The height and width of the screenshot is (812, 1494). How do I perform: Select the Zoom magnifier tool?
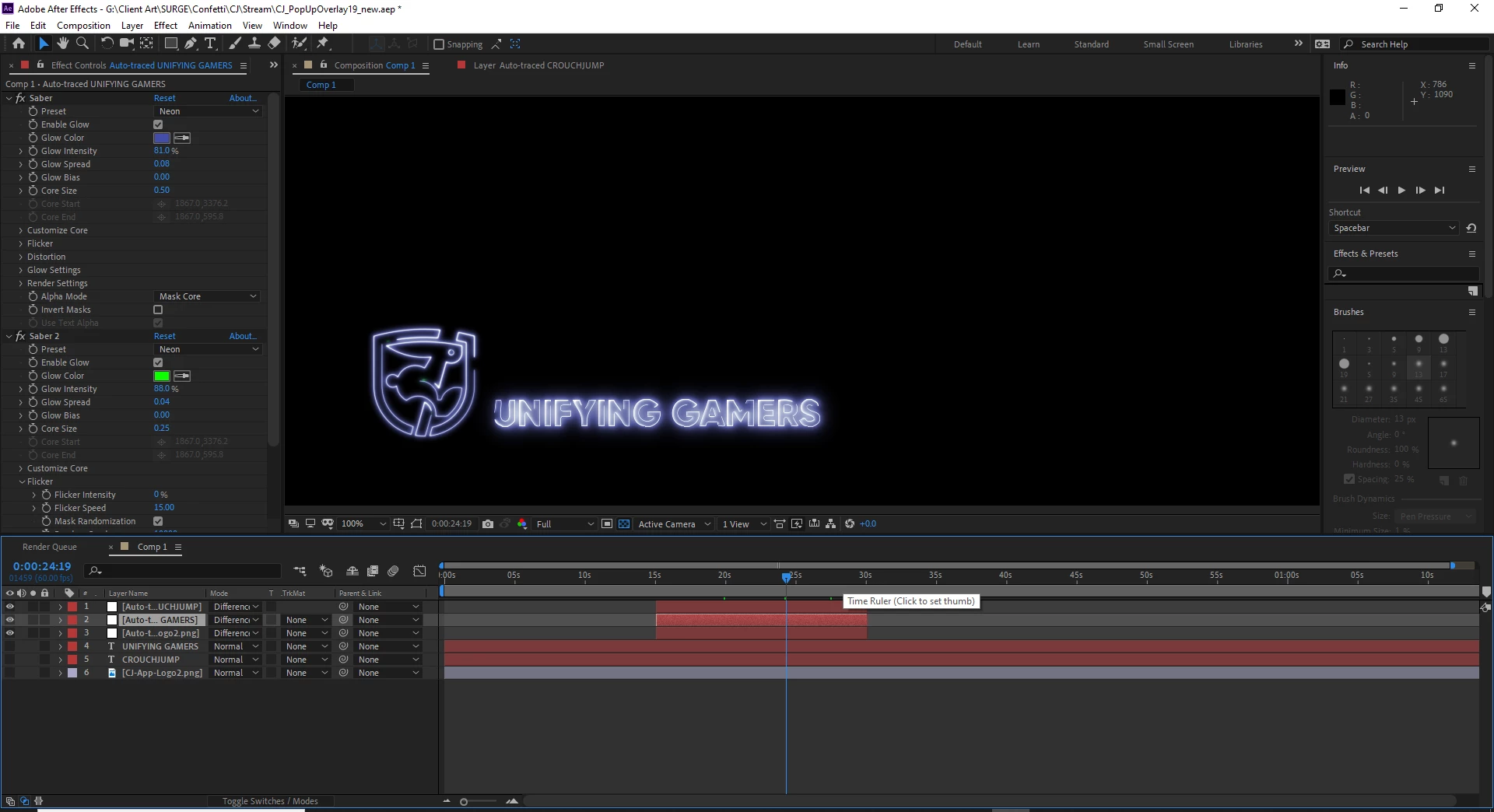82,44
